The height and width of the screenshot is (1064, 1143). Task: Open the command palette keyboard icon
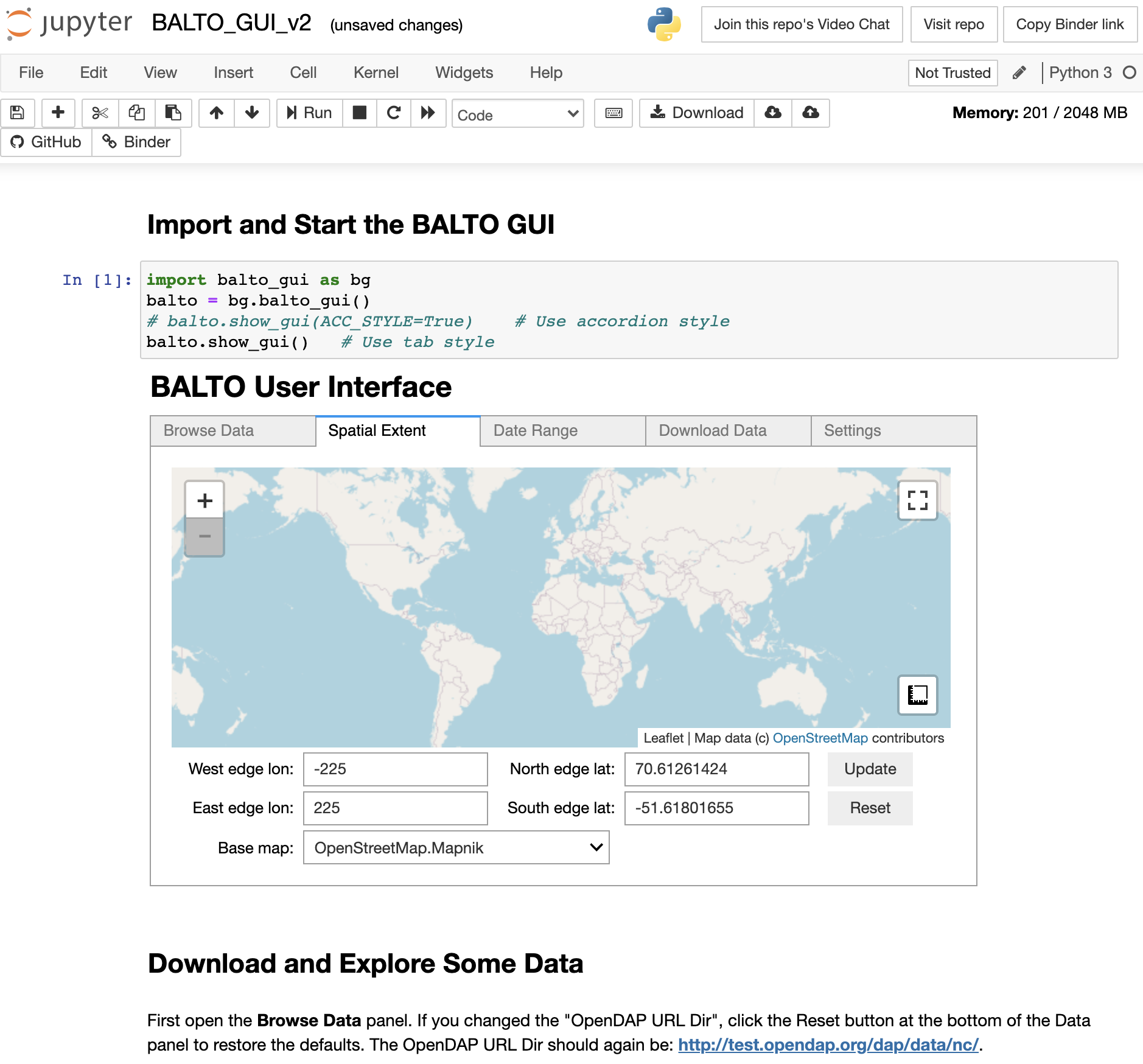tap(613, 113)
